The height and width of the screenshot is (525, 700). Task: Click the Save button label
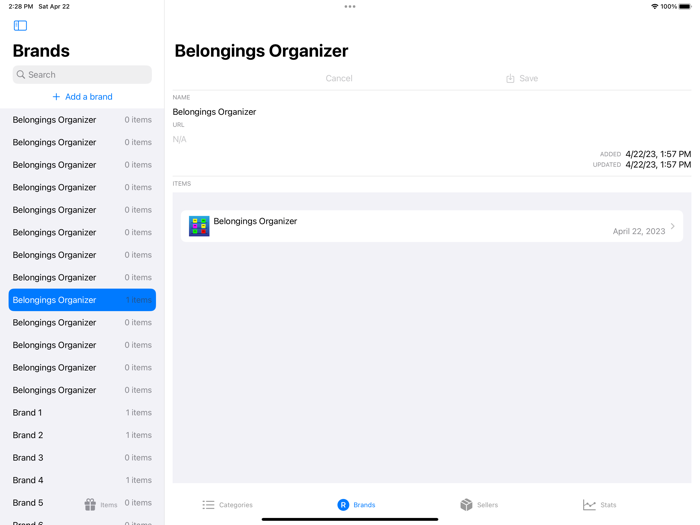(x=529, y=78)
